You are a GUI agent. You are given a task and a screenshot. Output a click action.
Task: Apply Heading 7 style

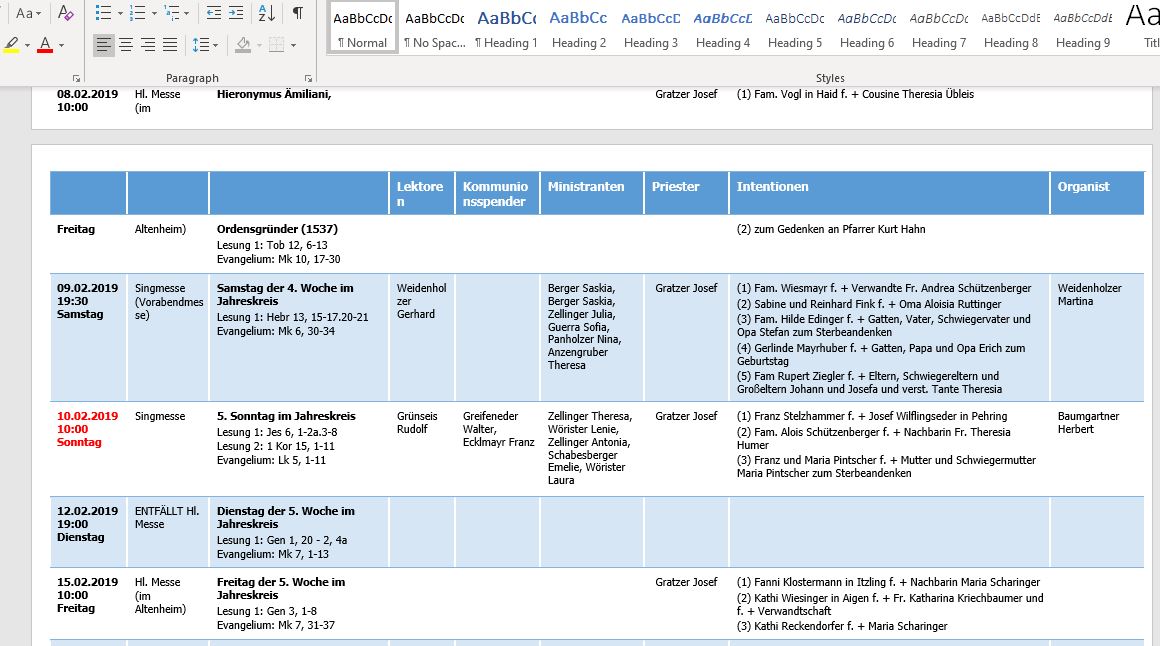click(x=939, y=27)
